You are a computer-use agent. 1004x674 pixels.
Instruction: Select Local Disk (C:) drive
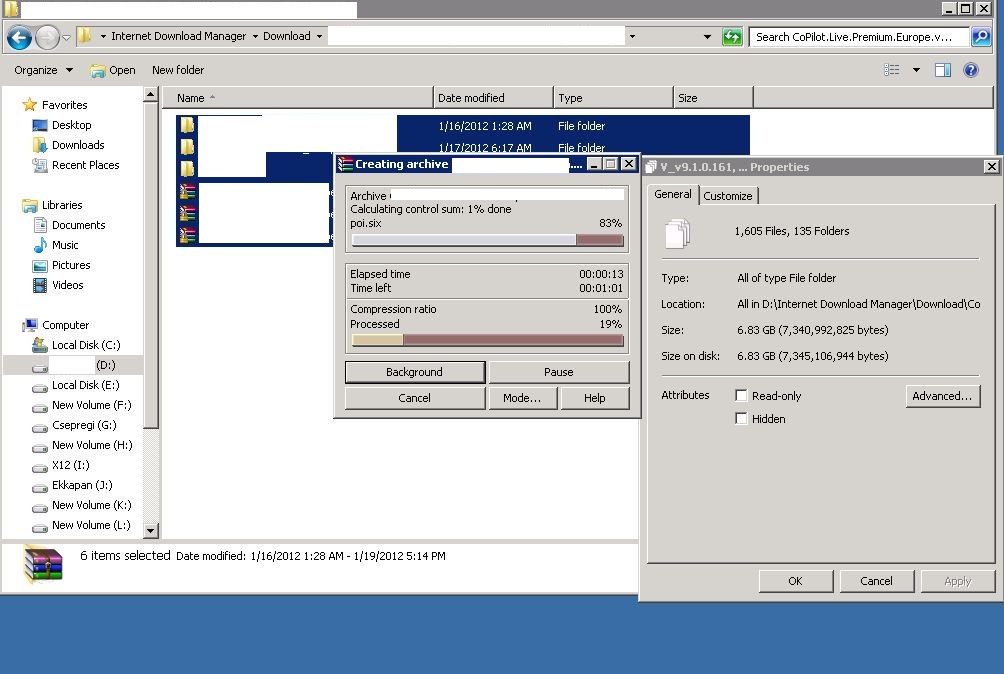pyautogui.click(x=85, y=345)
